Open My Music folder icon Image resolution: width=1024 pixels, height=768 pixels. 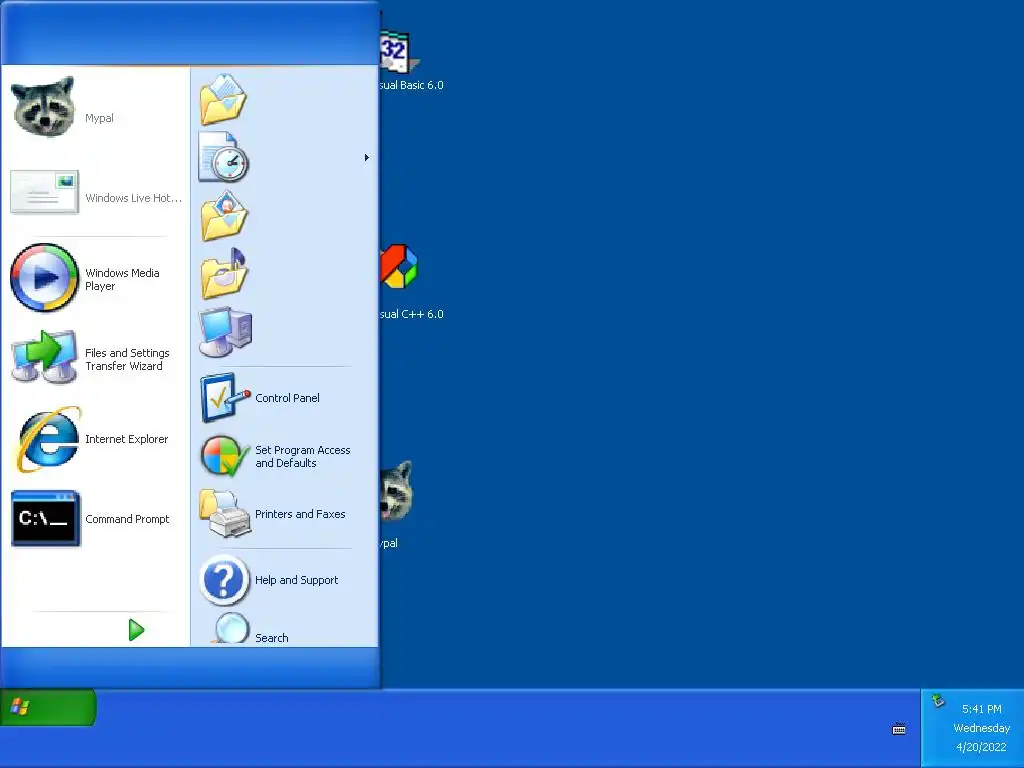pyautogui.click(x=224, y=273)
